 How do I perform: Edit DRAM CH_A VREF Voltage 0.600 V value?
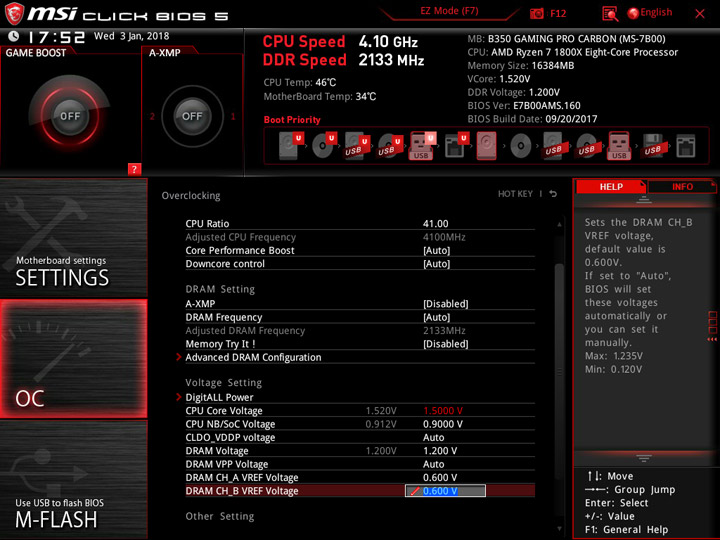[x=440, y=477]
